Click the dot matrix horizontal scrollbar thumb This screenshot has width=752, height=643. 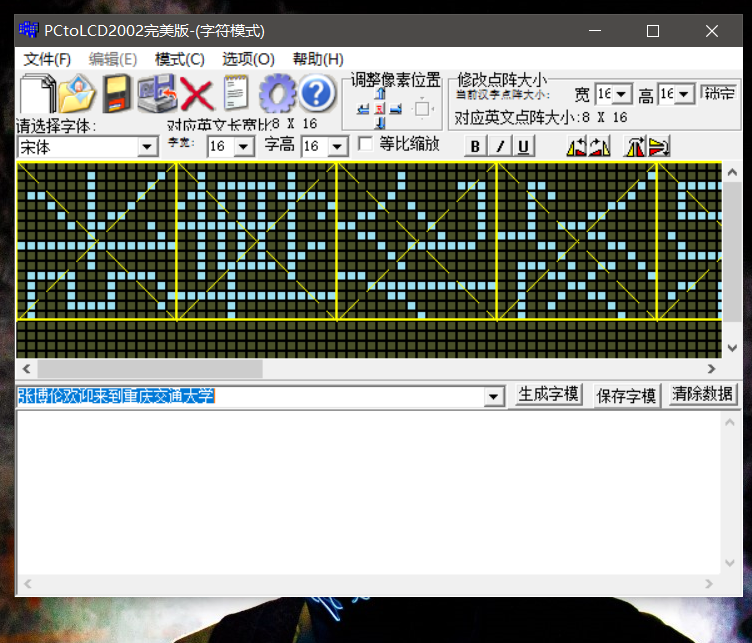click(150, 369)
